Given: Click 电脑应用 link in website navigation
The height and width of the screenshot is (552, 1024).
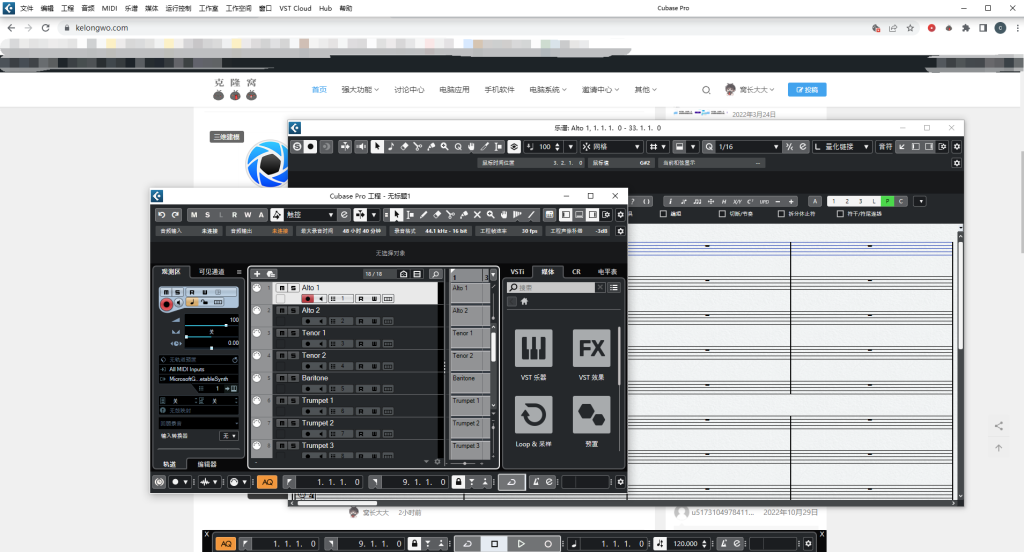Looking at the screenshot, I should [x=454, y=89].
